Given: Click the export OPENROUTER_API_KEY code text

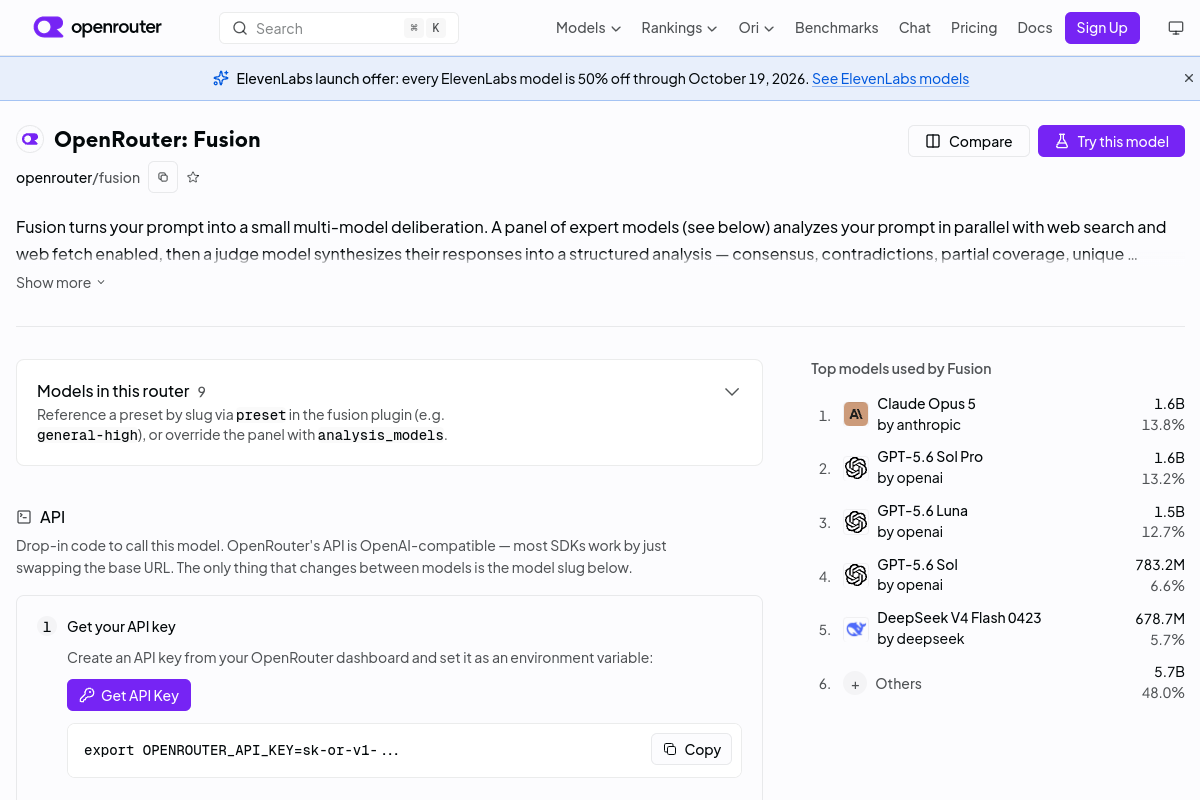Looking at the screenshot, I should [241, 750].
